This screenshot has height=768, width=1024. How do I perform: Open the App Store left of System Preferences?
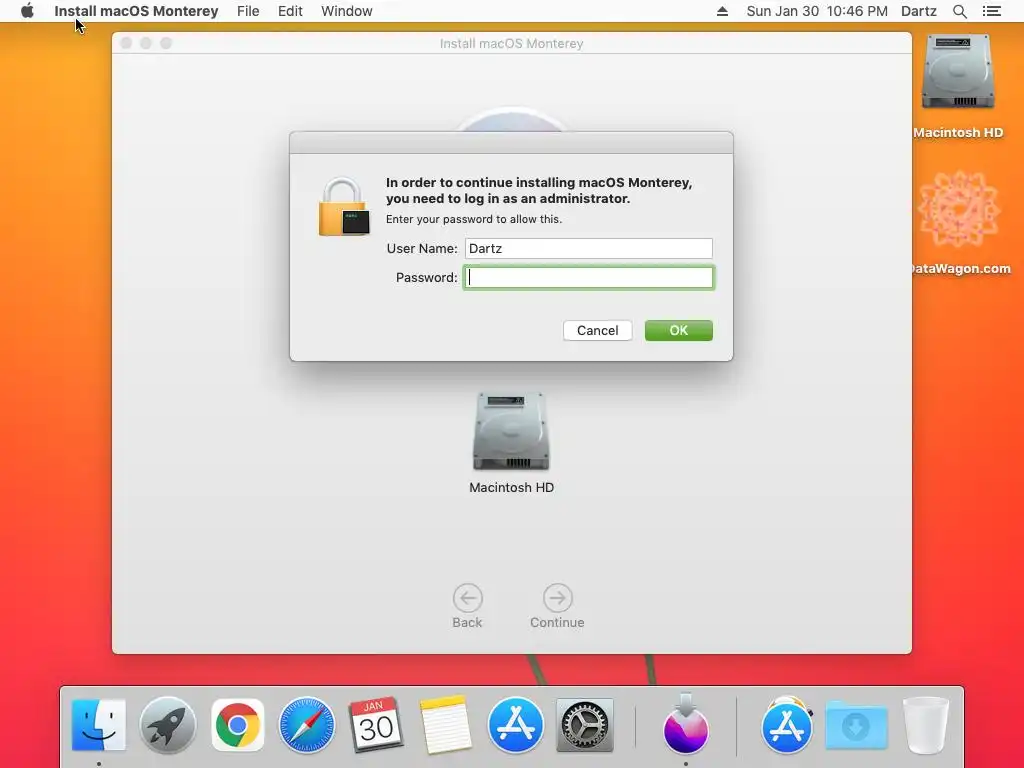515,725
